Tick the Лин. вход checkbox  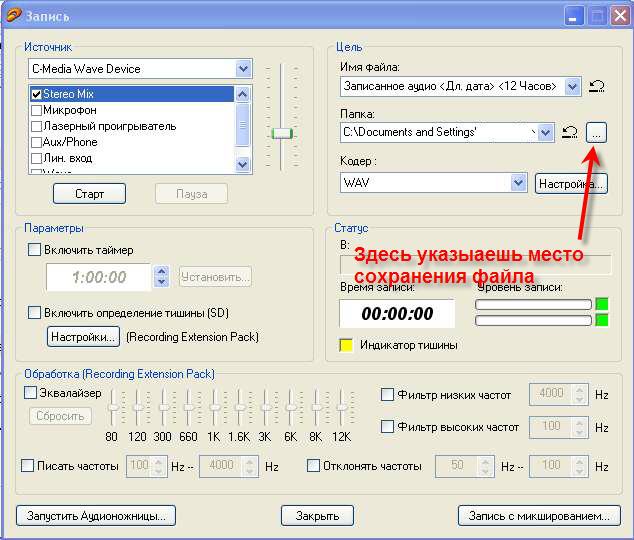[36, 158]
